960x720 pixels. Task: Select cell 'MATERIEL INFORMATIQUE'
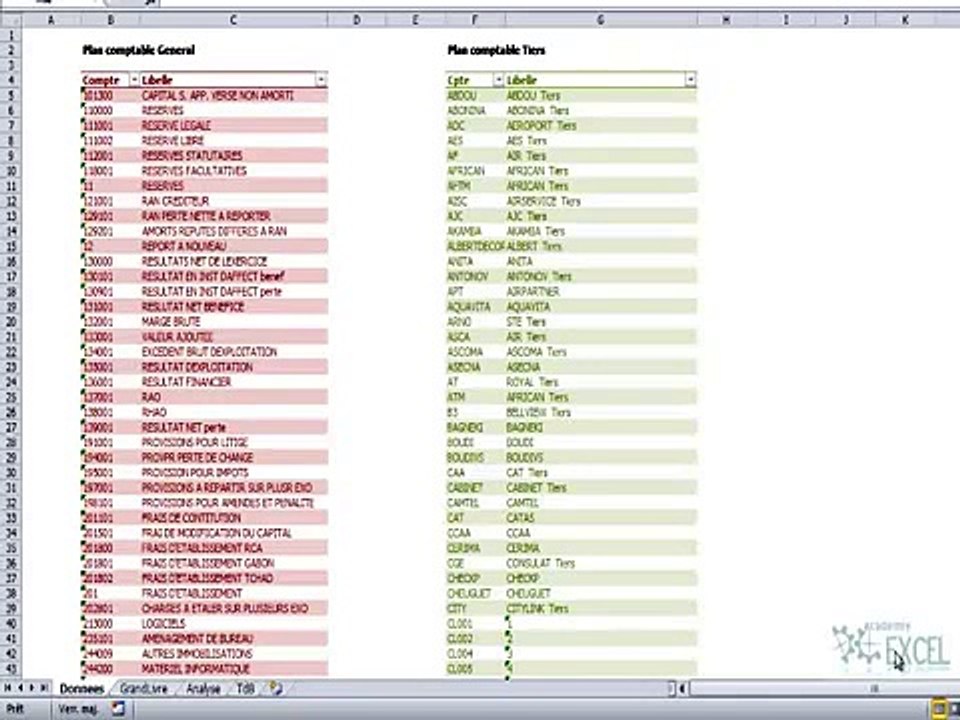234,669
